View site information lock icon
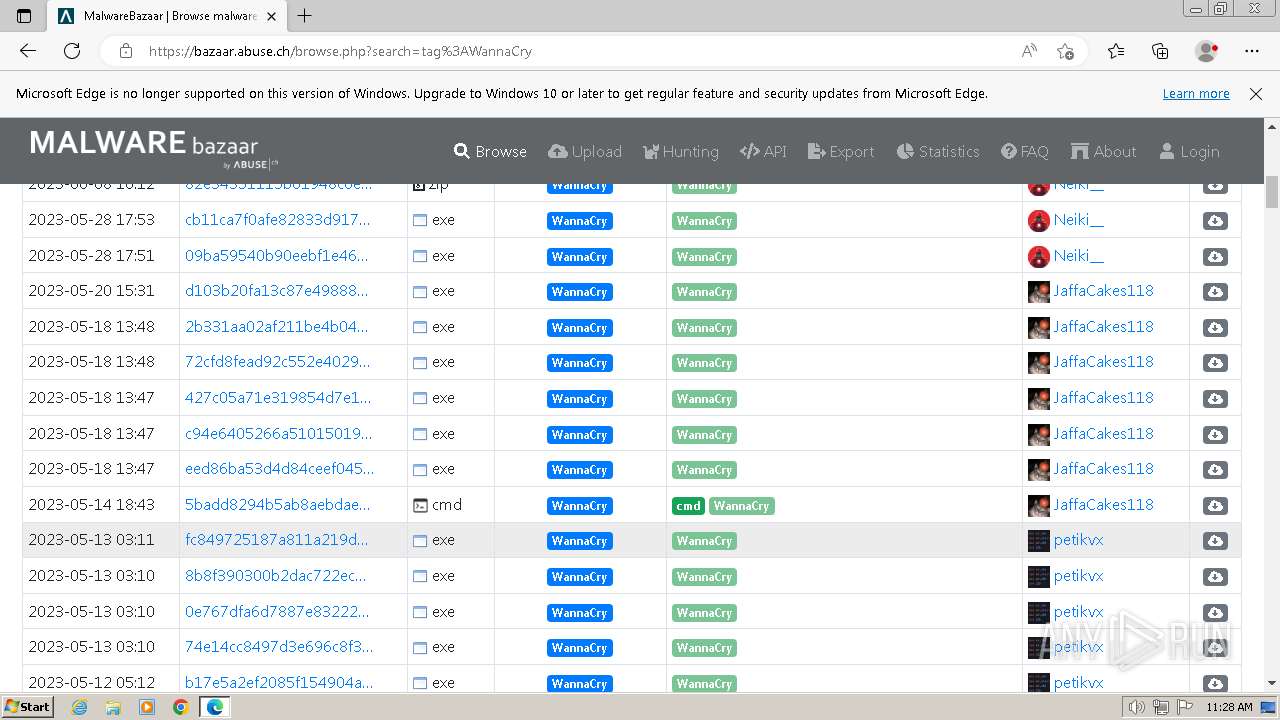The width and height of the screenshot is (1280, 720). pyautogui.click(x=126, y=51)
